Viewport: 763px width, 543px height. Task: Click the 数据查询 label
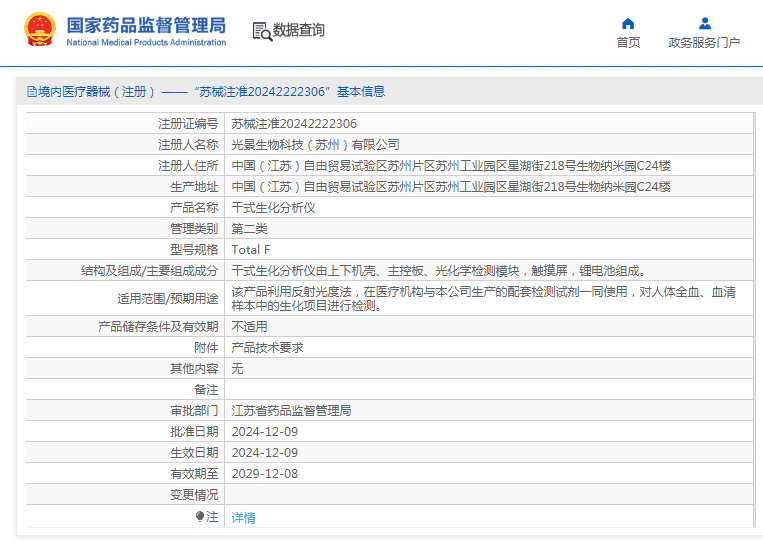(x=298, y=30)
